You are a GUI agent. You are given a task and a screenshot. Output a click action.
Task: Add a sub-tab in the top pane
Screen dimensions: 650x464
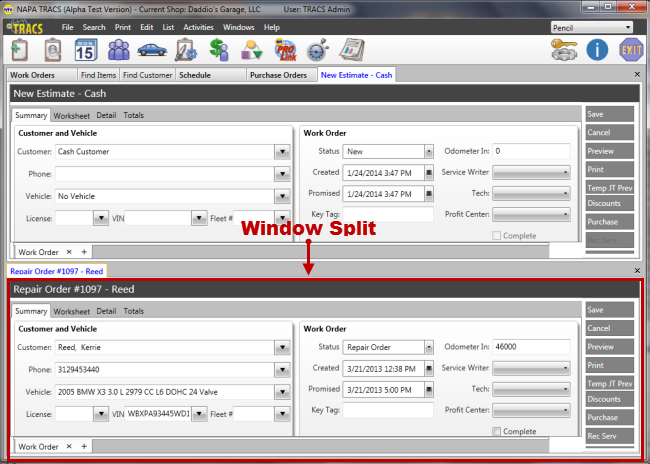84,252
